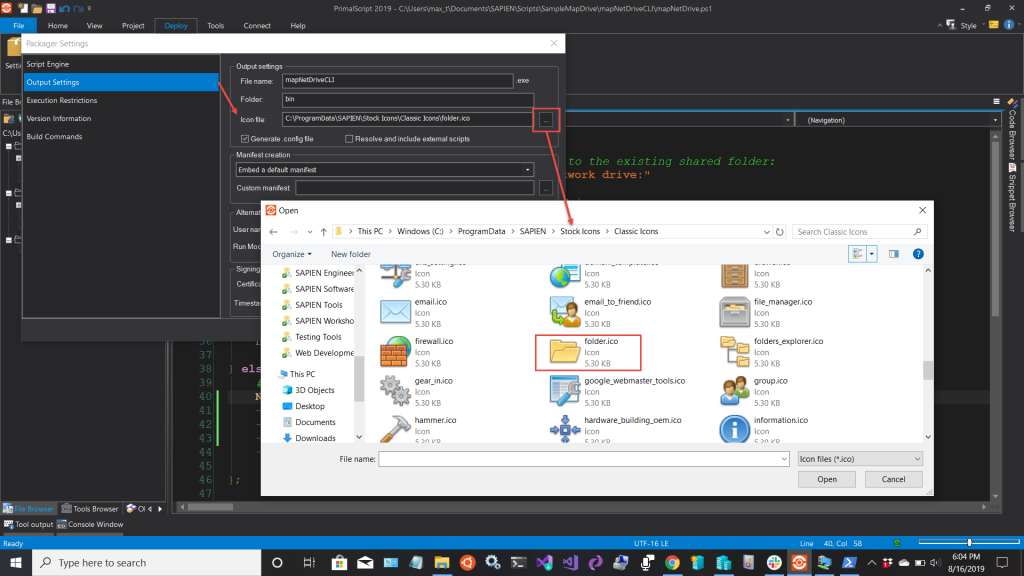Select the gear_in.ico icon file
Viewport: 1024px width, 576px height.
(417, 391)
